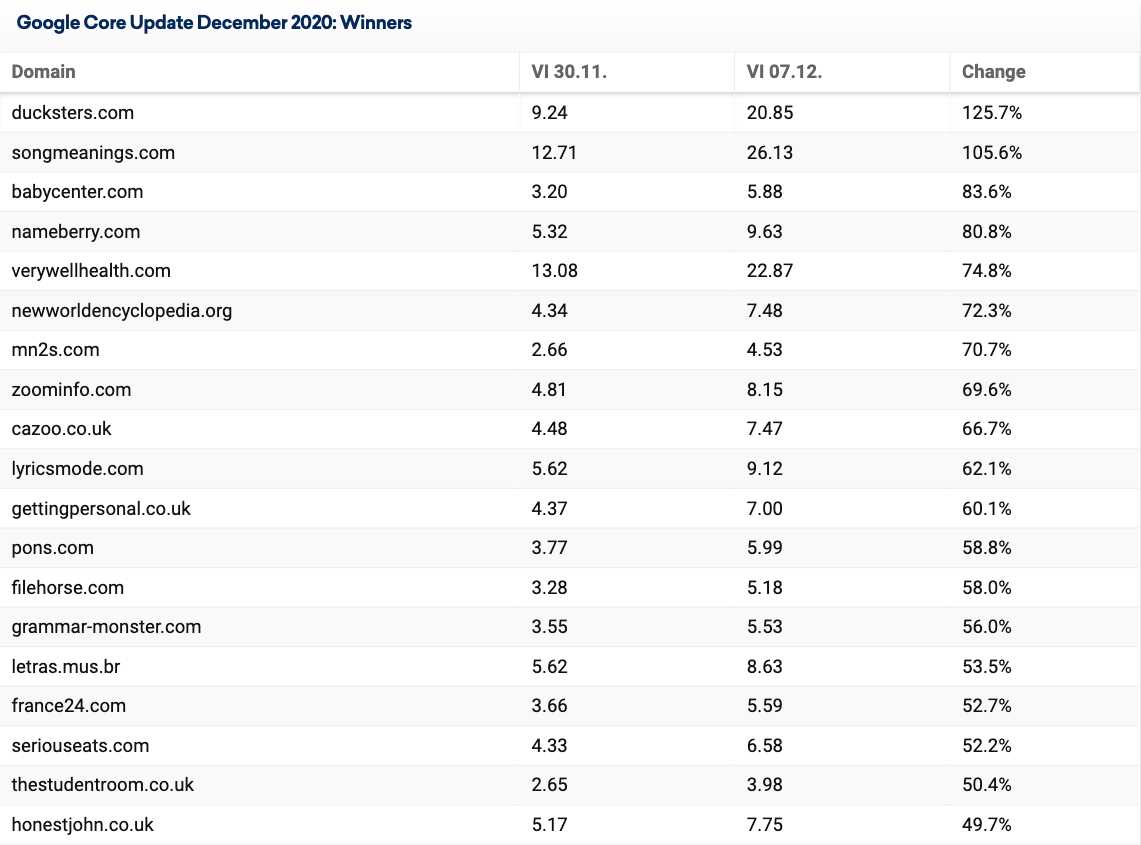Click the 22.87 value in verywellhealth.com row

tap(770, 271)
